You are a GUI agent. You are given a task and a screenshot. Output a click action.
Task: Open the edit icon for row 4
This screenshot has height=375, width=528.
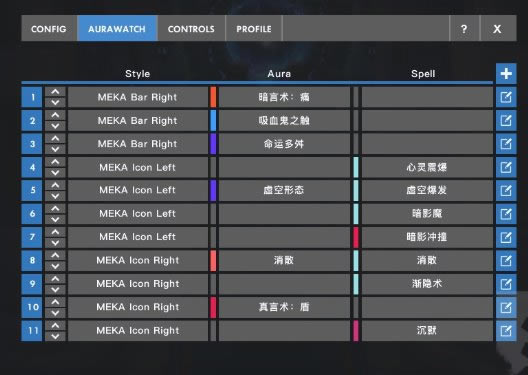[506, 167]
